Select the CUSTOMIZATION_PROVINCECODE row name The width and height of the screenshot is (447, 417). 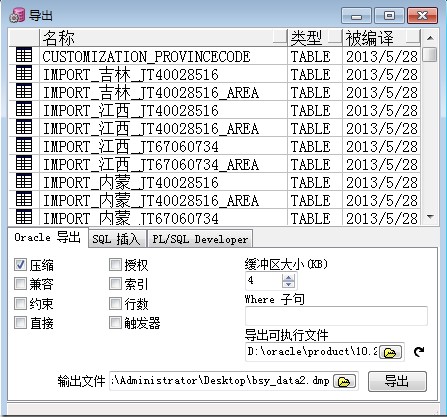click(146, 56)
